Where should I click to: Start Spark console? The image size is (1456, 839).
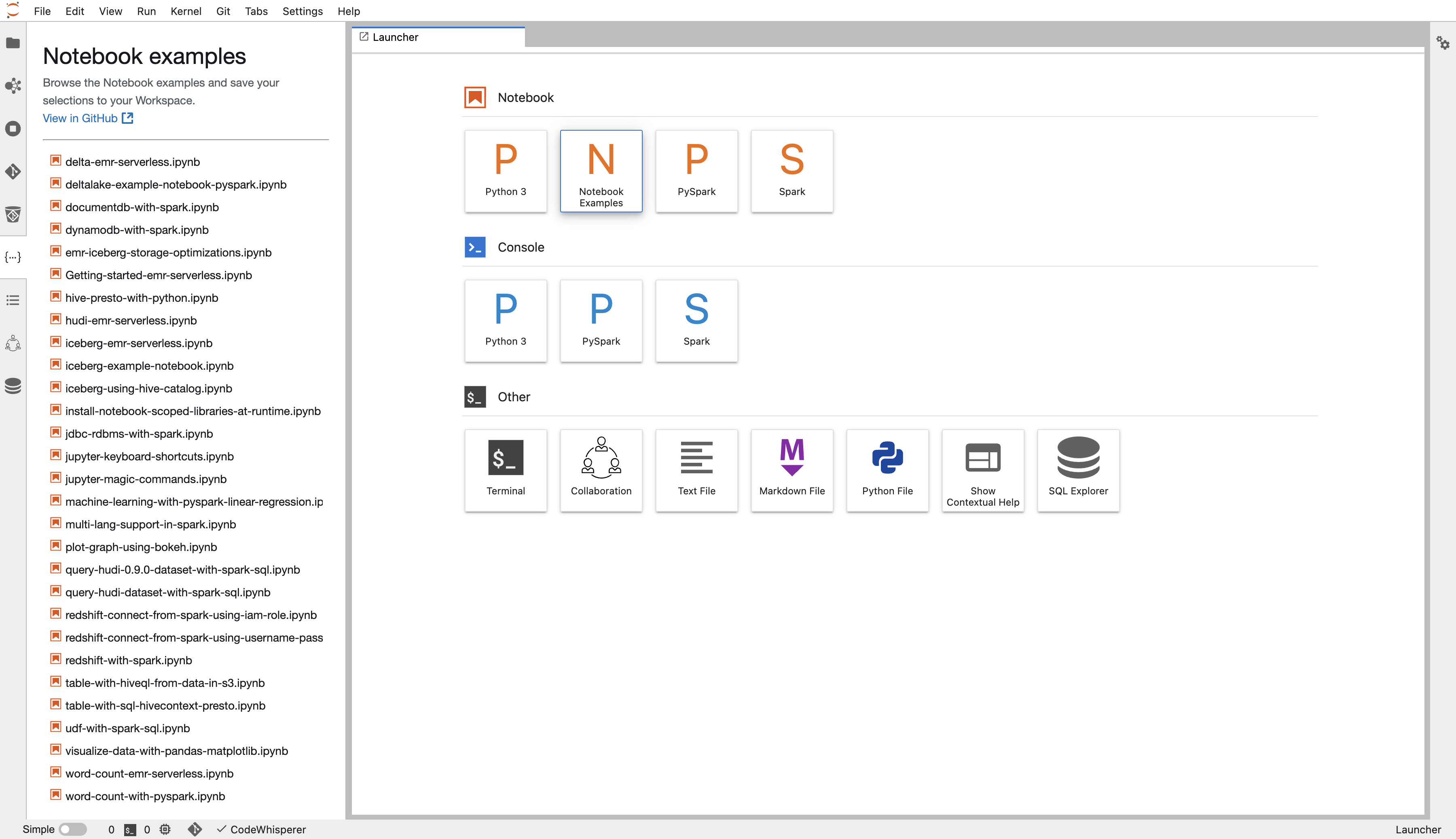tap(696, 321)
